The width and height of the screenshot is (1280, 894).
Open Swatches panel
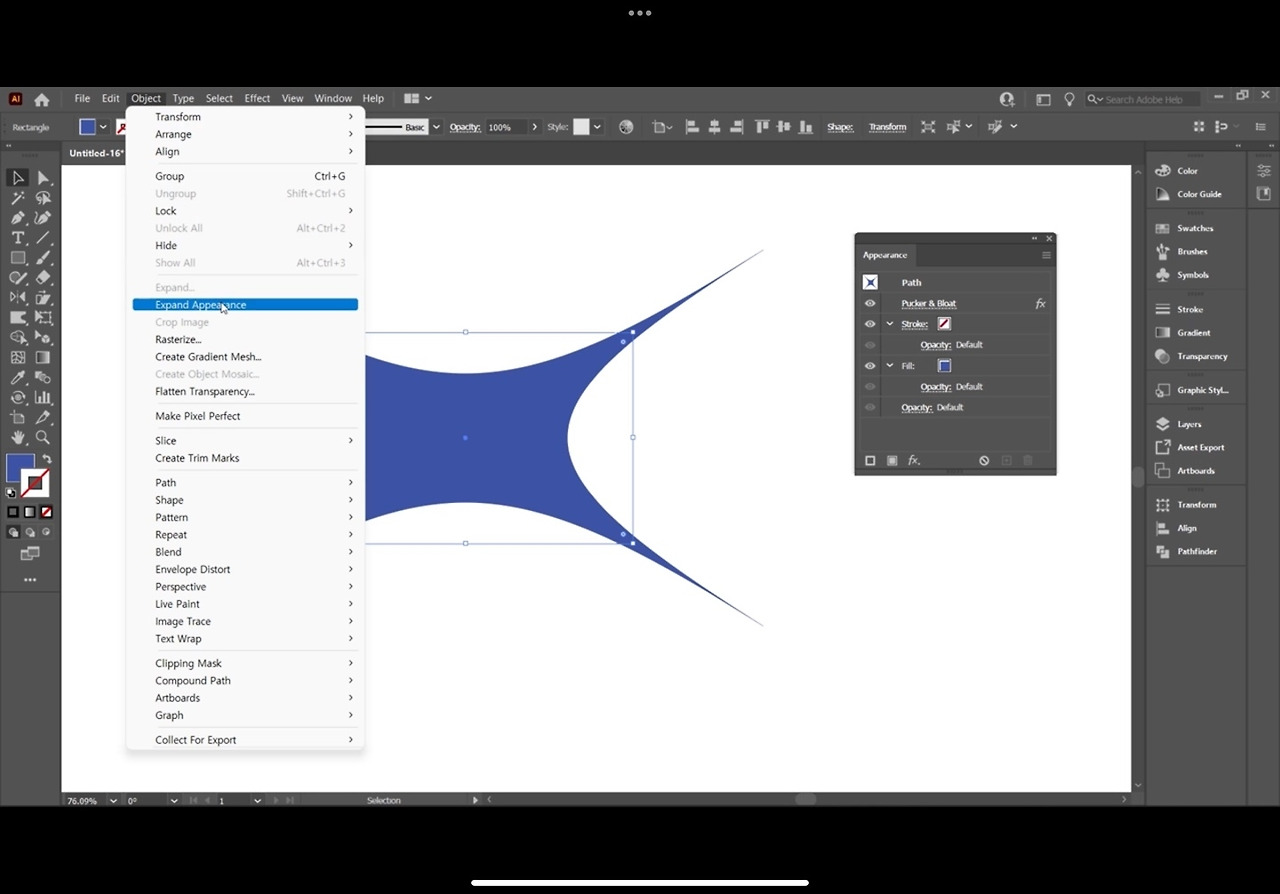point(1195,229)
